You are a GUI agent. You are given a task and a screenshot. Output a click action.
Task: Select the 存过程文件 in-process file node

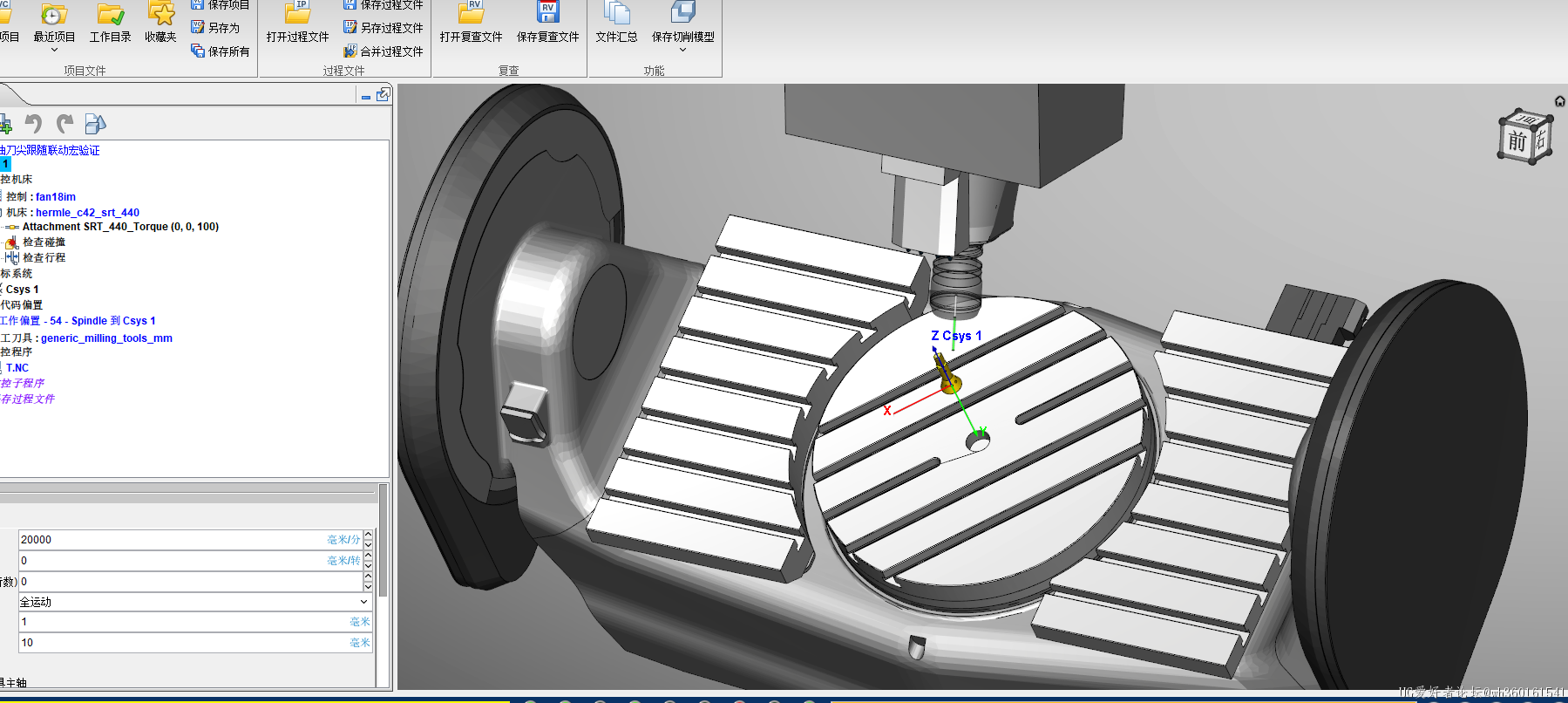[28, 399]
